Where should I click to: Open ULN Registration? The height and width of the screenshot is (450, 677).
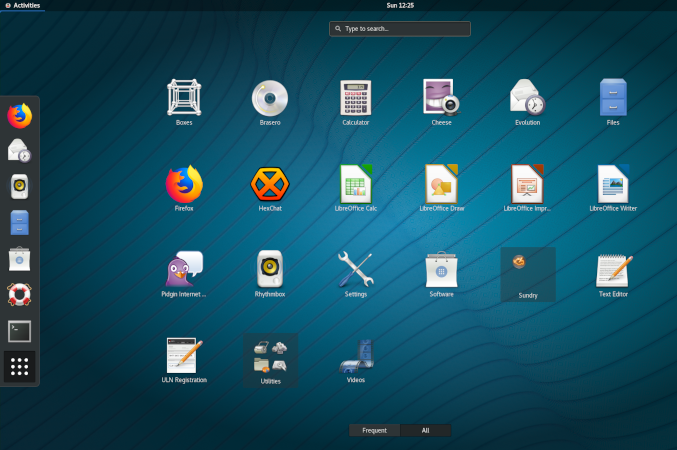(184, 360)
